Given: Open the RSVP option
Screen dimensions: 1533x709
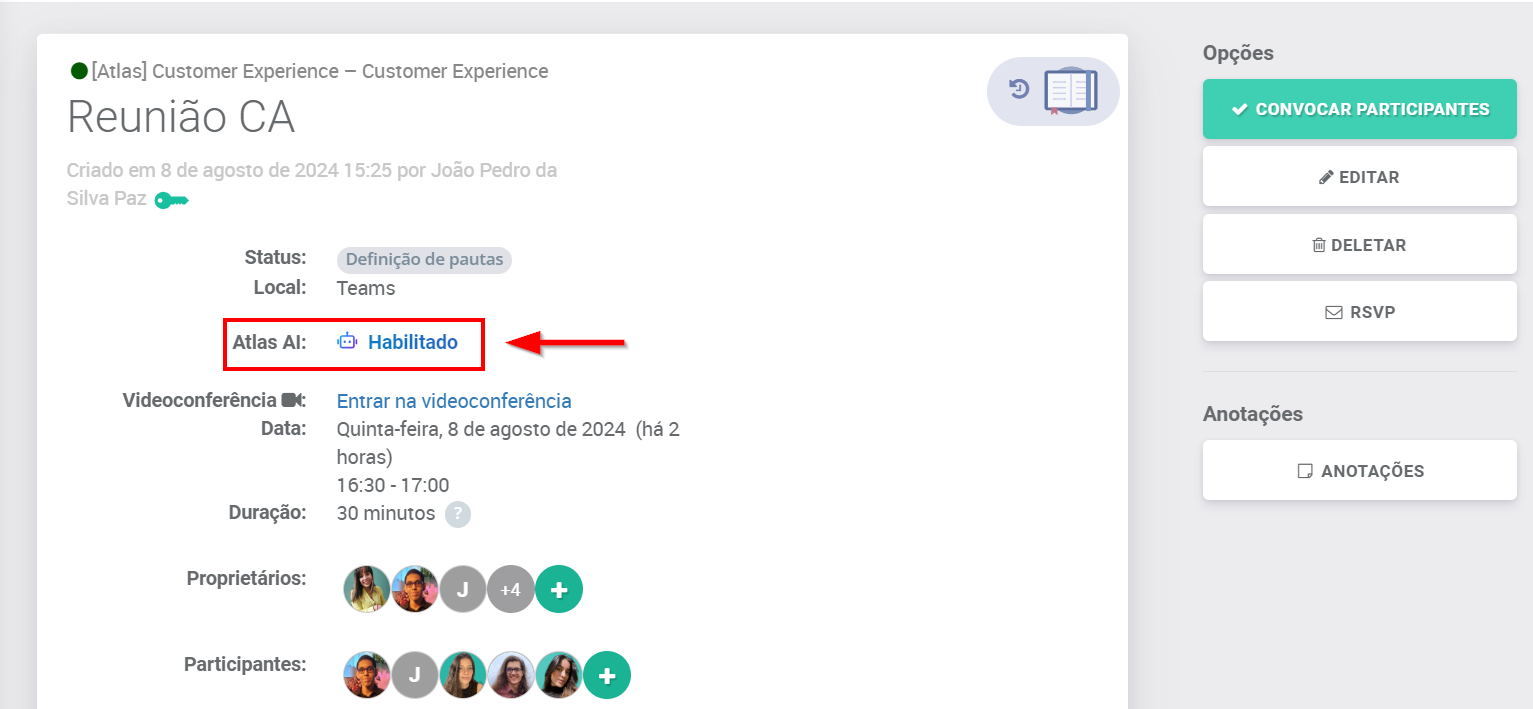Looking at the screenshot, I should coord(1359,312).
